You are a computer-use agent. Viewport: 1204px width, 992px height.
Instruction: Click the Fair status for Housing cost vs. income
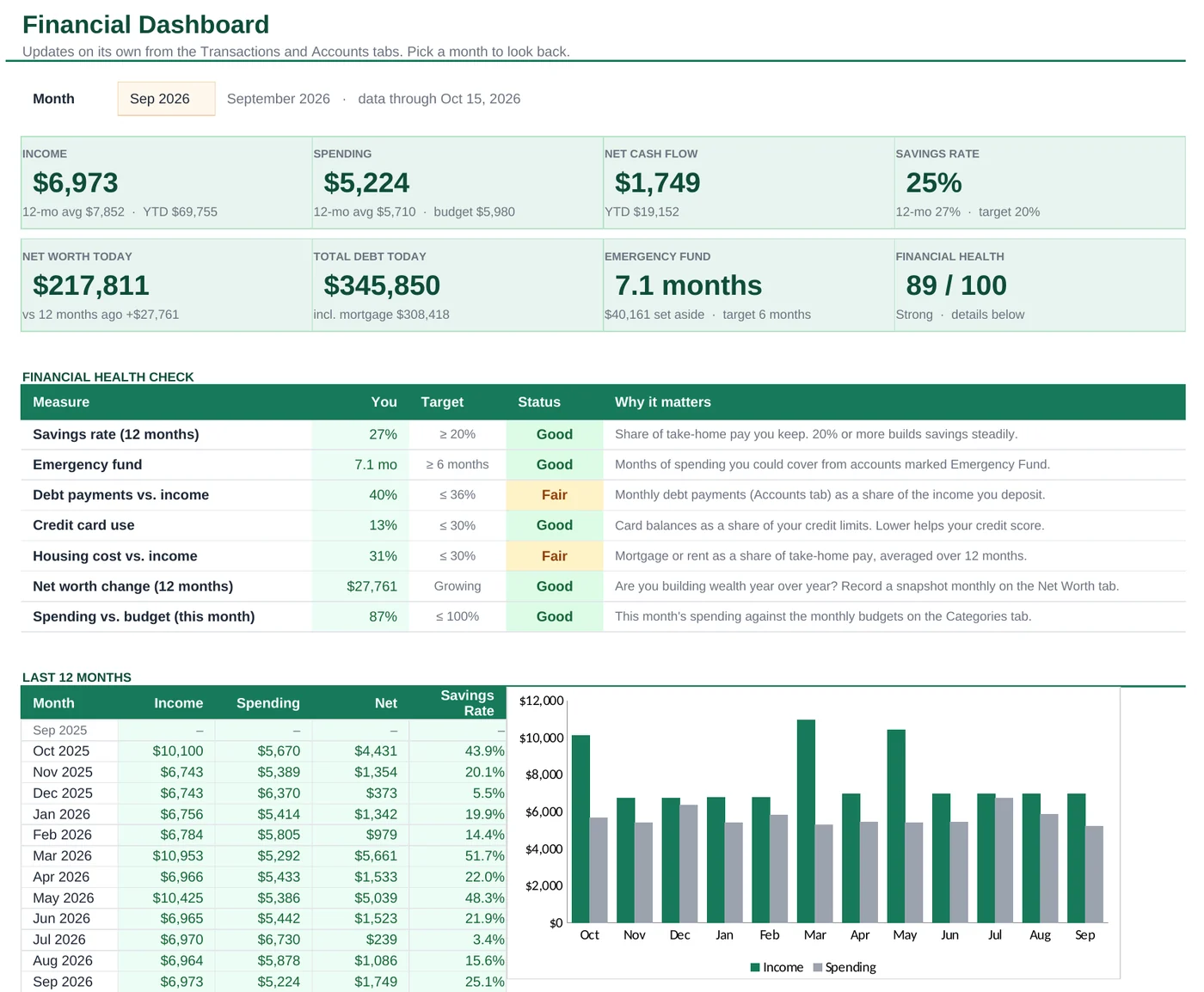pos(555,556)
